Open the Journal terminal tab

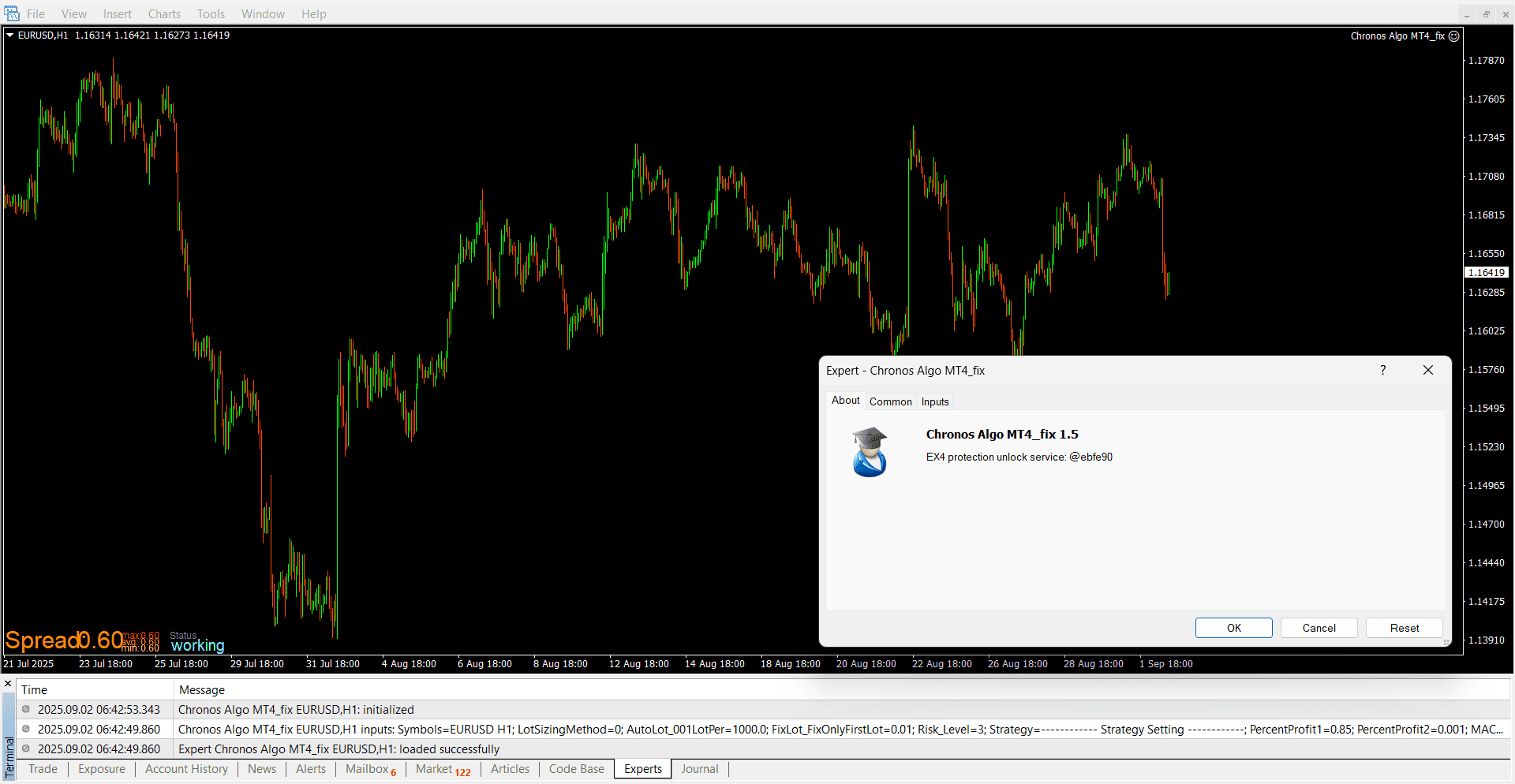(699, 769)
